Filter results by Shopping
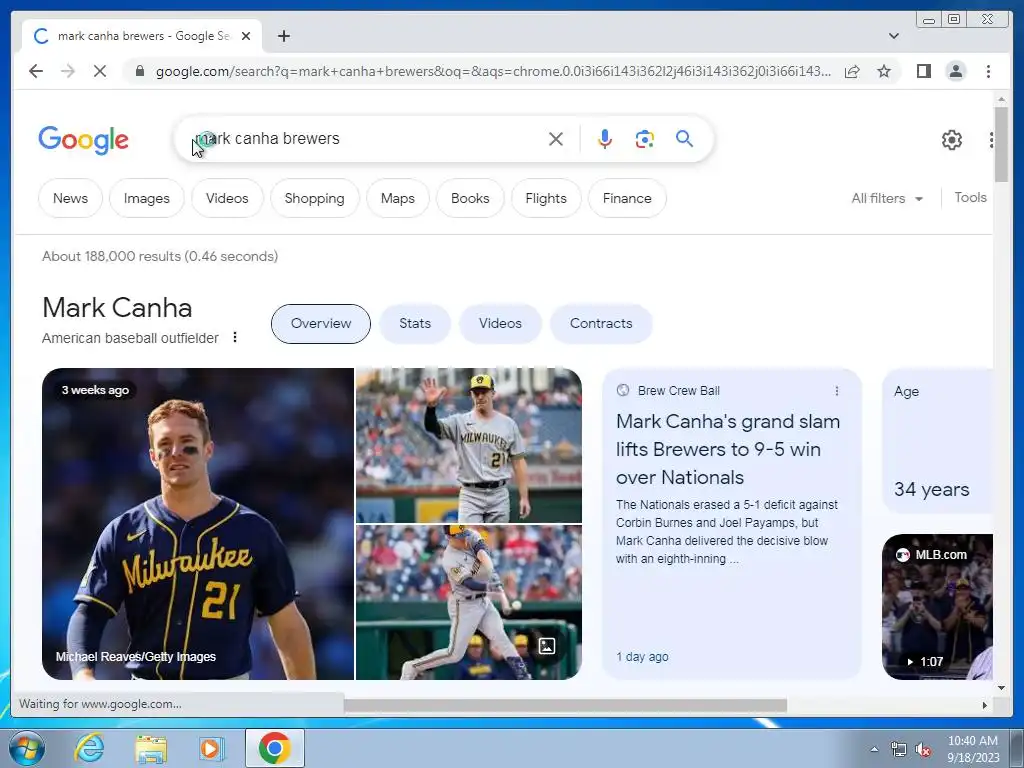 click(x=314, y=198)
